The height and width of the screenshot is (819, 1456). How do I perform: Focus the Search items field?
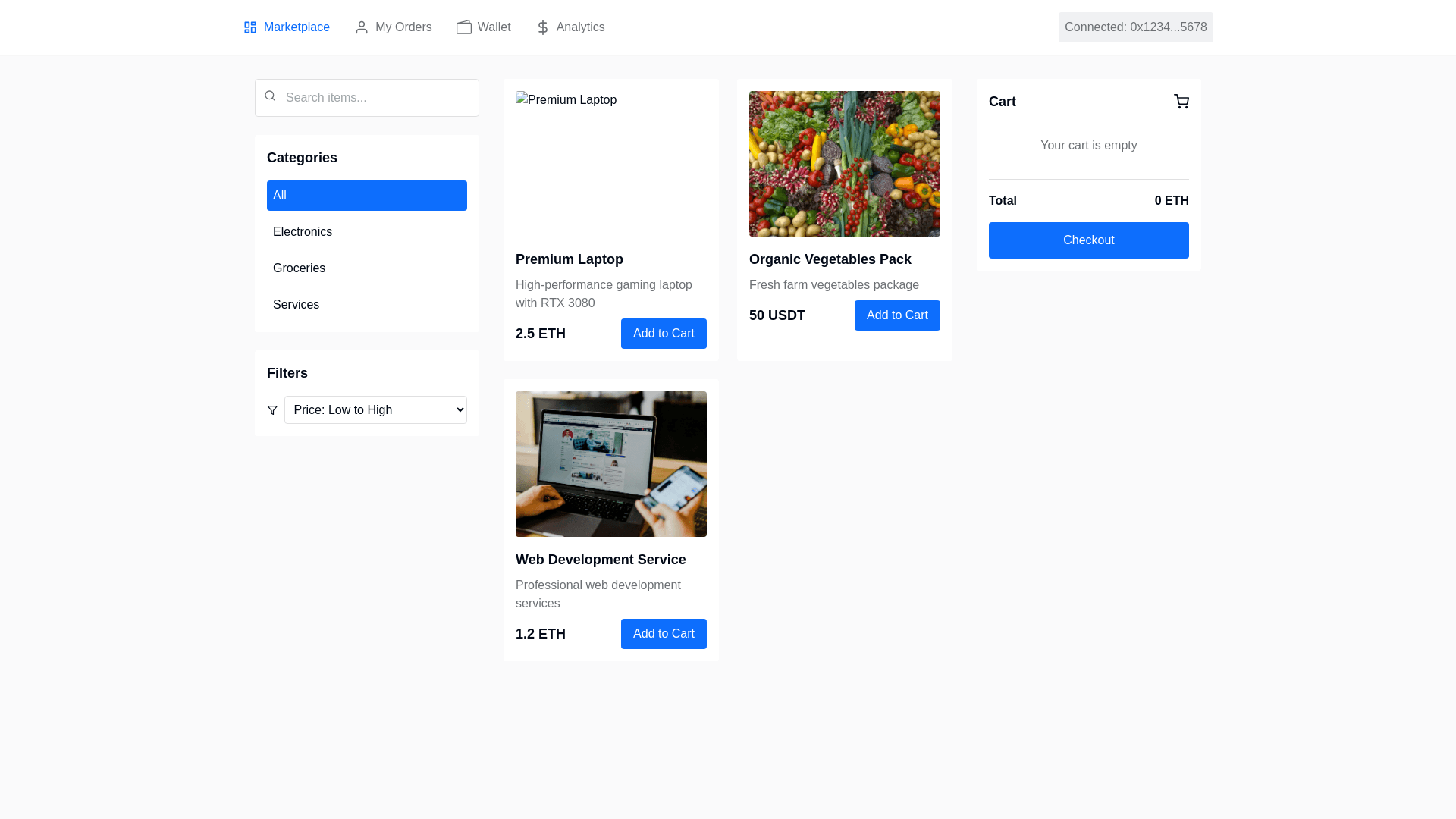[367, 98]
